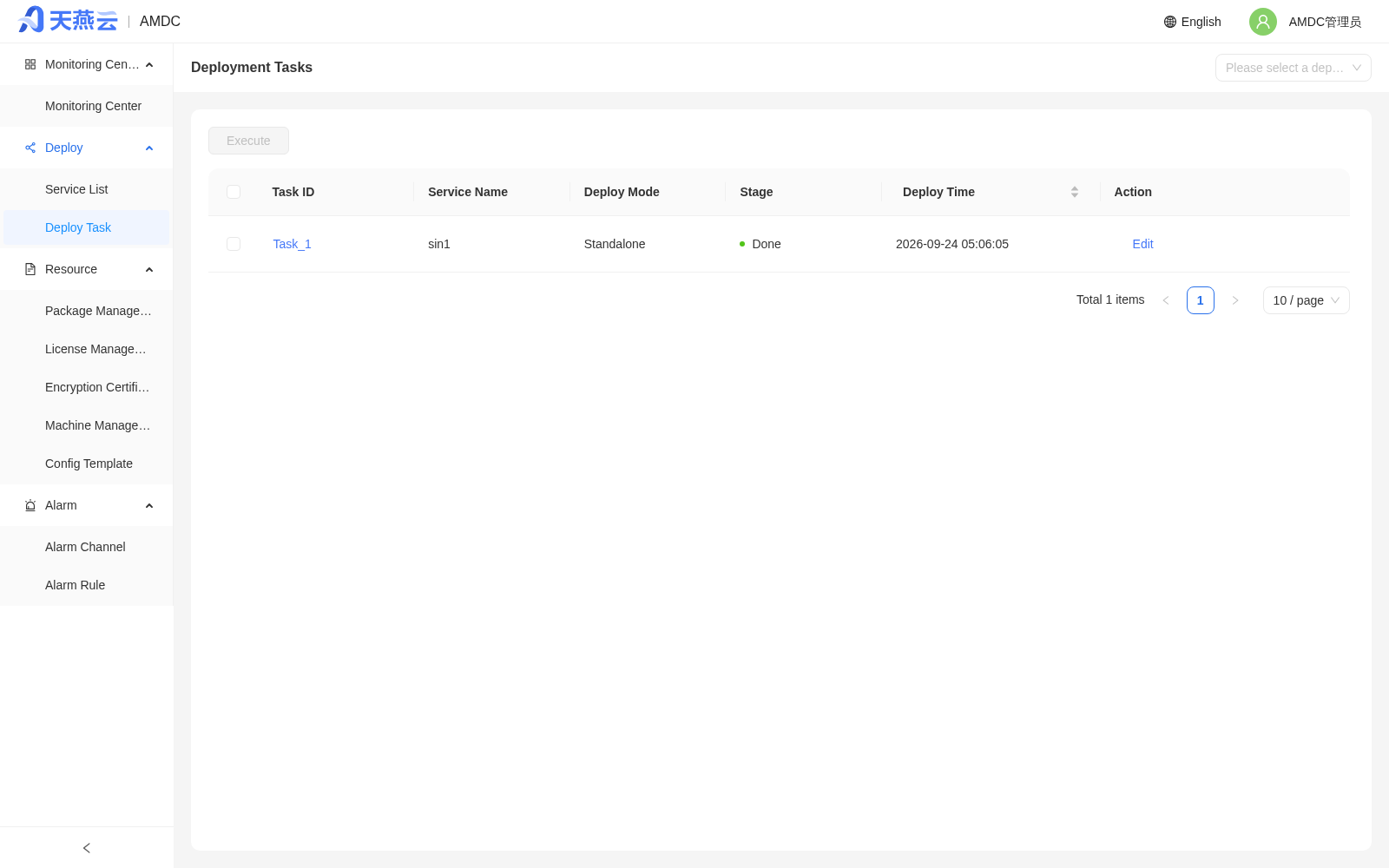The image size is (1389, 868).
Task: Click the 2026-09-24 05:06:05 deploy time
Action: pos(952,244)
